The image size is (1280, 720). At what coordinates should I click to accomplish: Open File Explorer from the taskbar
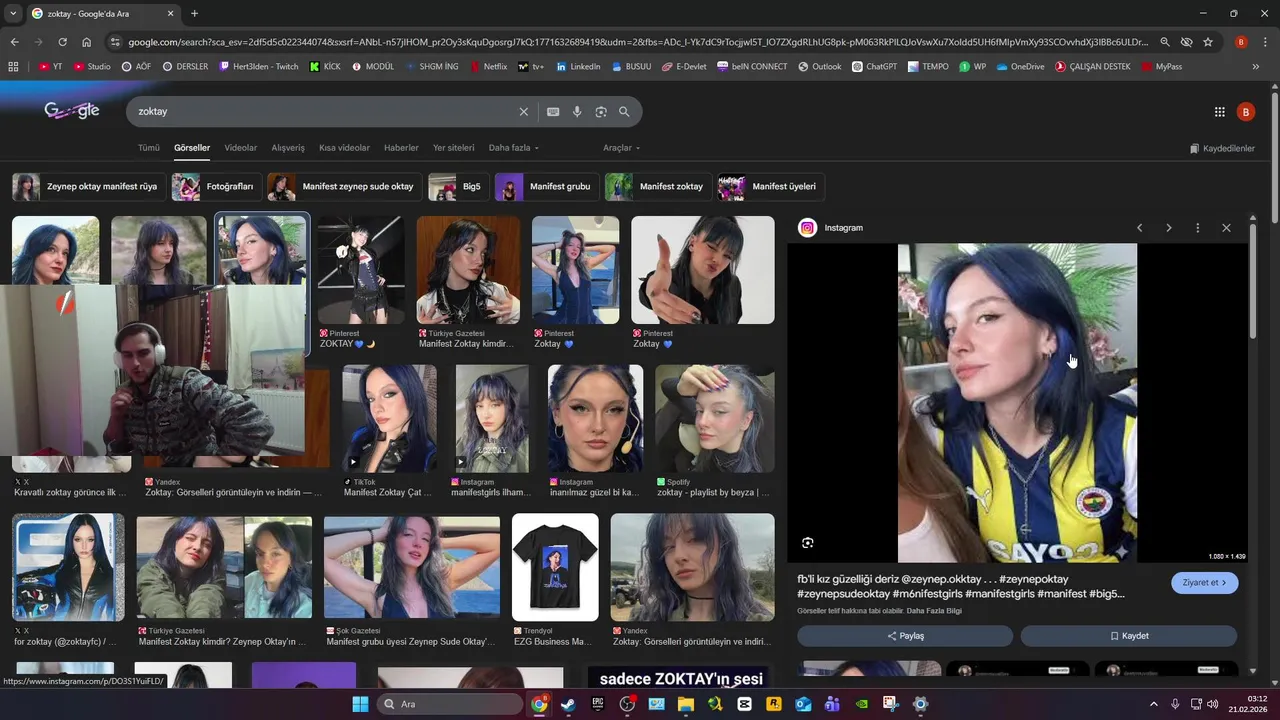686,704
